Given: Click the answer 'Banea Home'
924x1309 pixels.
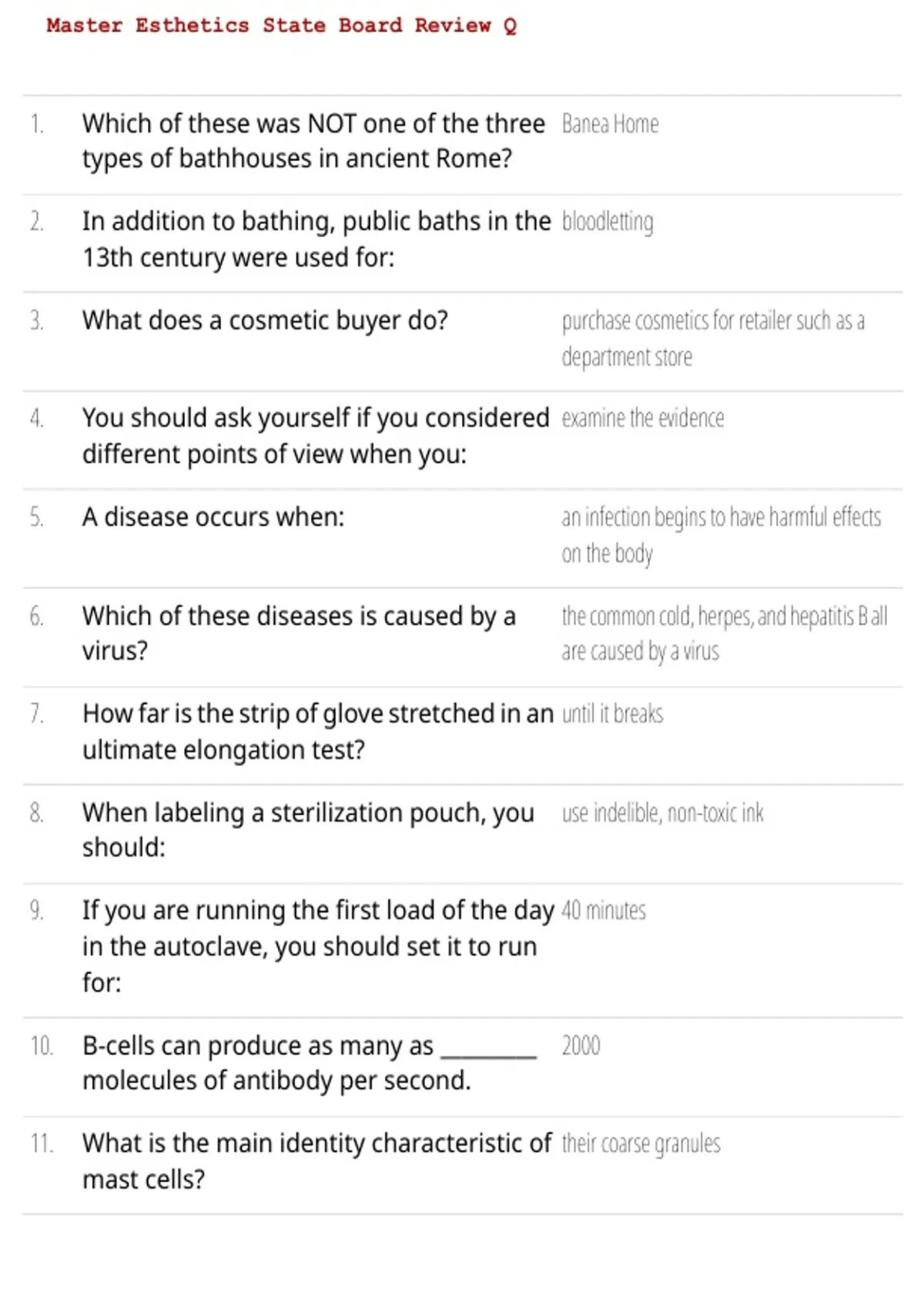Looking at the screenshot, I should [610, 124].
